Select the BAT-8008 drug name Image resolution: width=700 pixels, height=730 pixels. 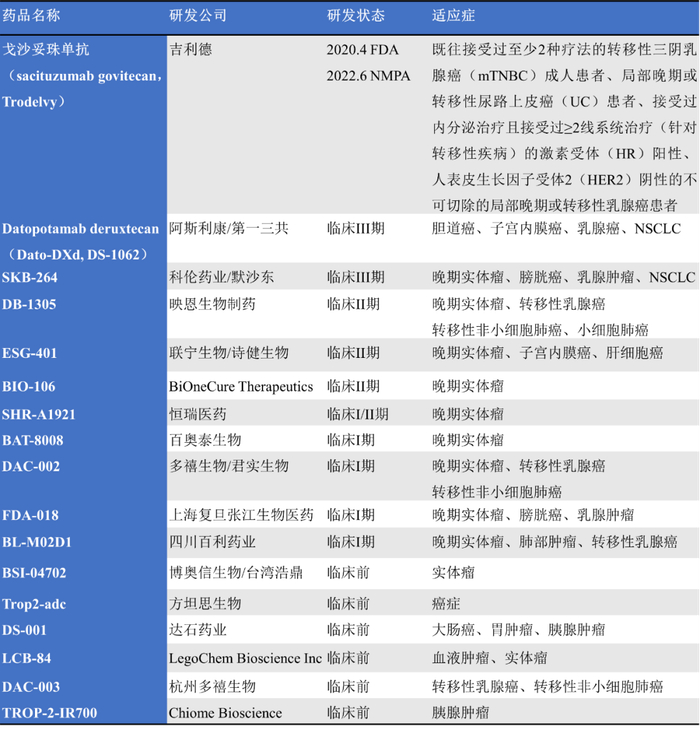[33, 440]
